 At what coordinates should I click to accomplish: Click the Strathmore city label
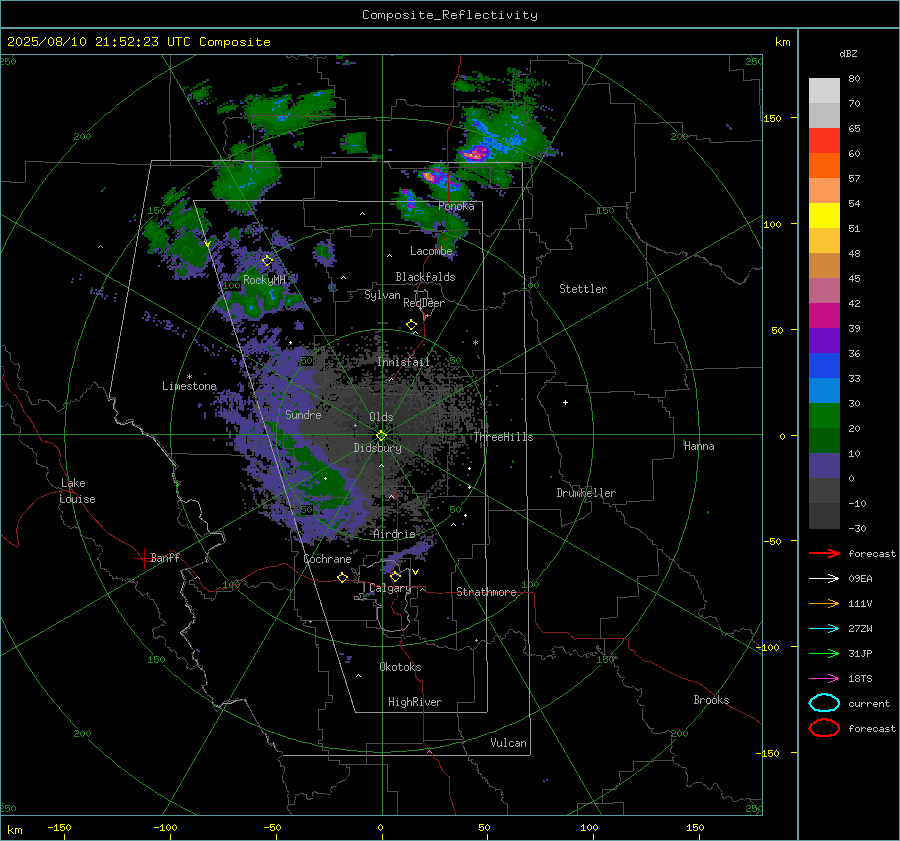coord(486,592)
